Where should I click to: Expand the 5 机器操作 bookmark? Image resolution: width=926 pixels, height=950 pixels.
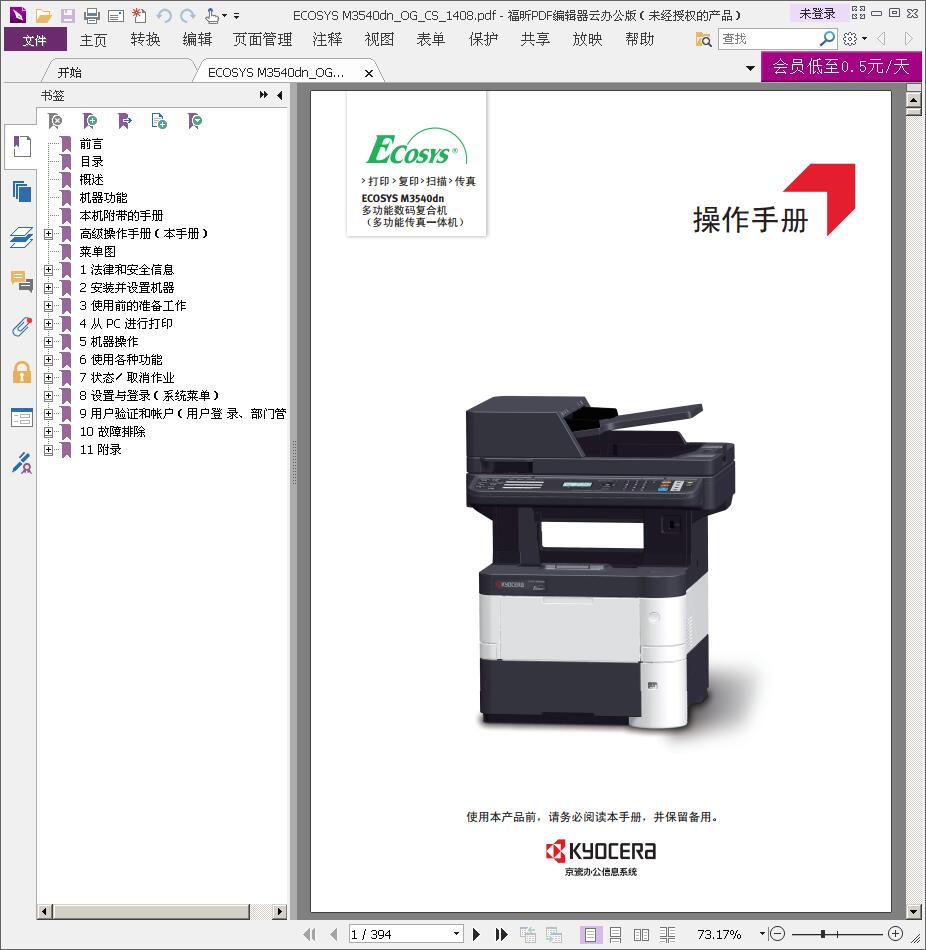(x=48, y=342)
